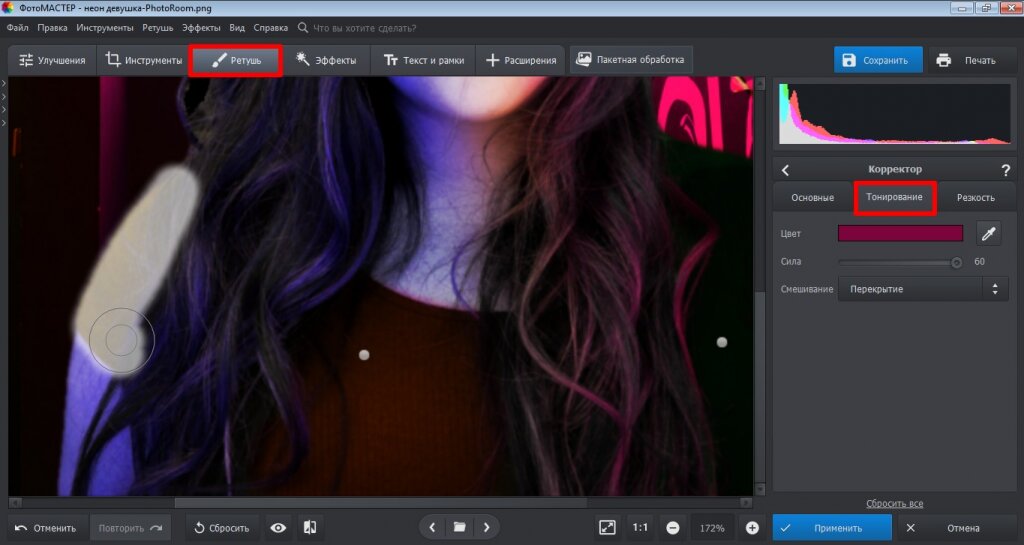The height and width of the screenshot is (545, 1024).
Task: Switch to the Резкость tab
Action: point(975,198)
